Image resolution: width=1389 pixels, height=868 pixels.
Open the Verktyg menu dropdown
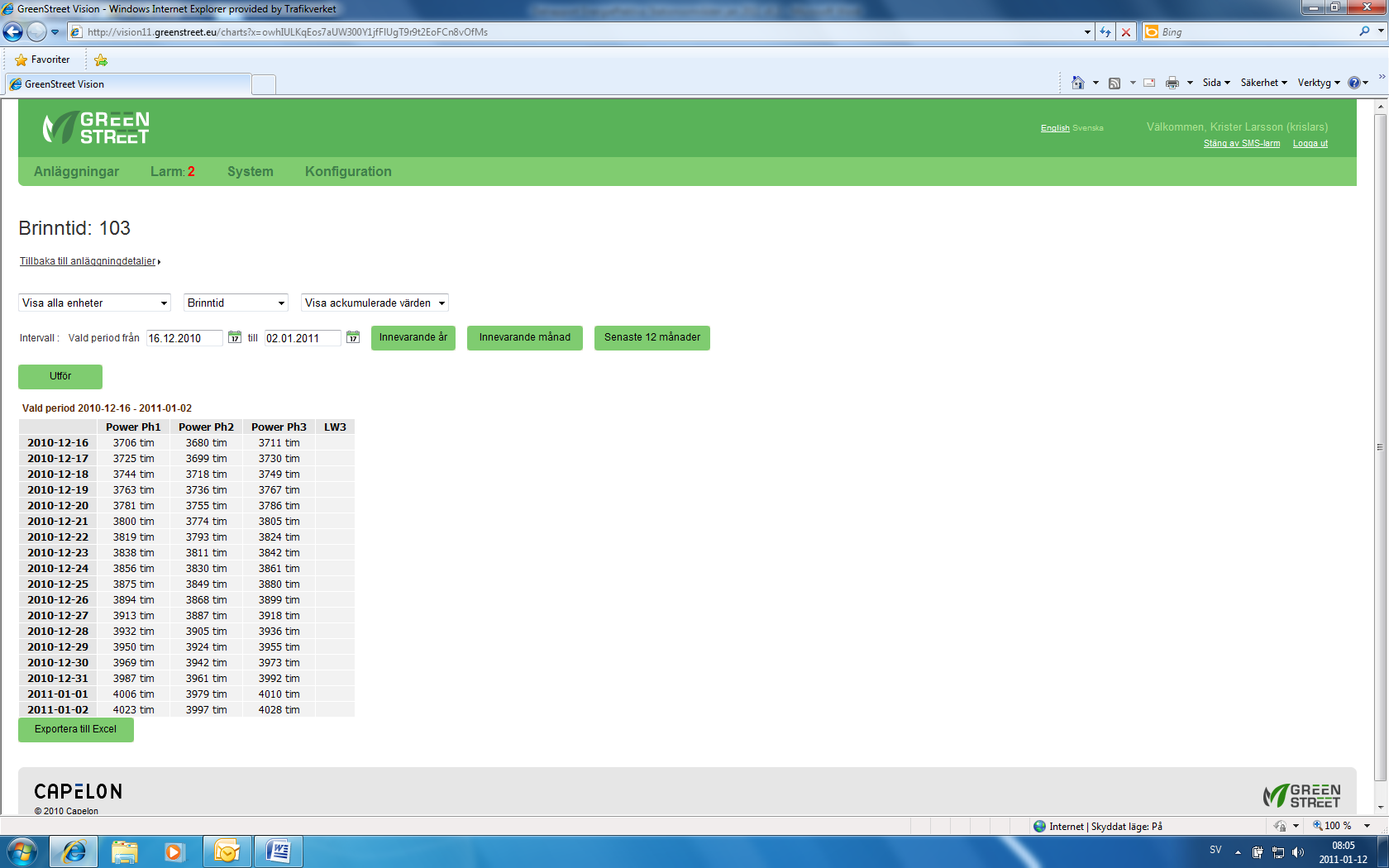pyautogui.click(x=1318, y=83)
